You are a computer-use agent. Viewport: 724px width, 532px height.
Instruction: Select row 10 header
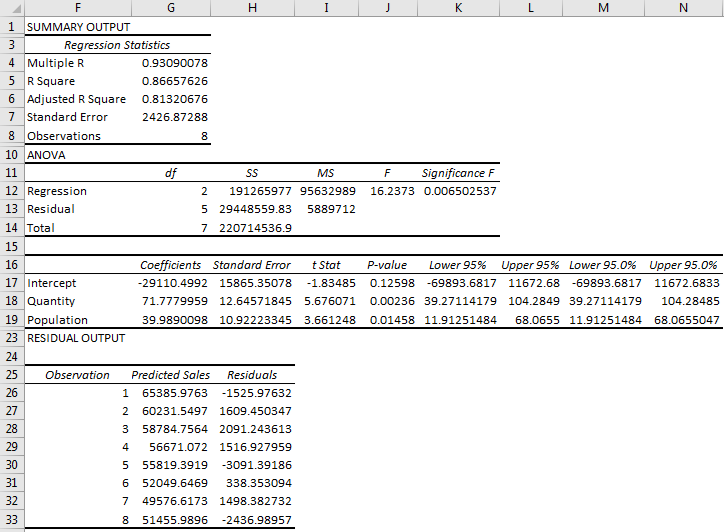point(12,155)
